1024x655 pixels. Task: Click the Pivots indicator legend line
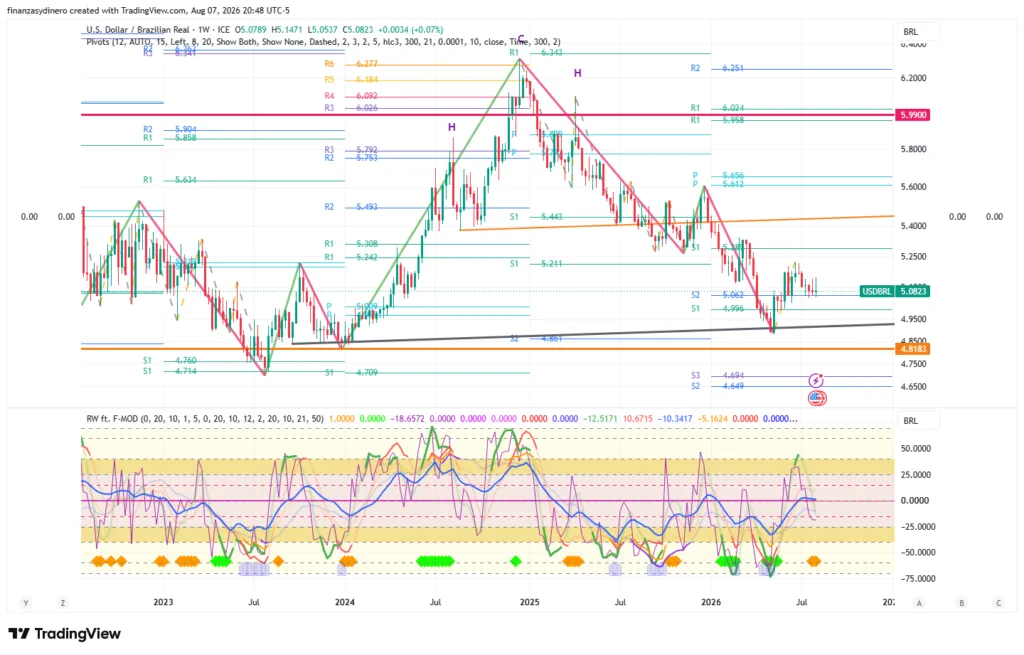click(323, 41)
